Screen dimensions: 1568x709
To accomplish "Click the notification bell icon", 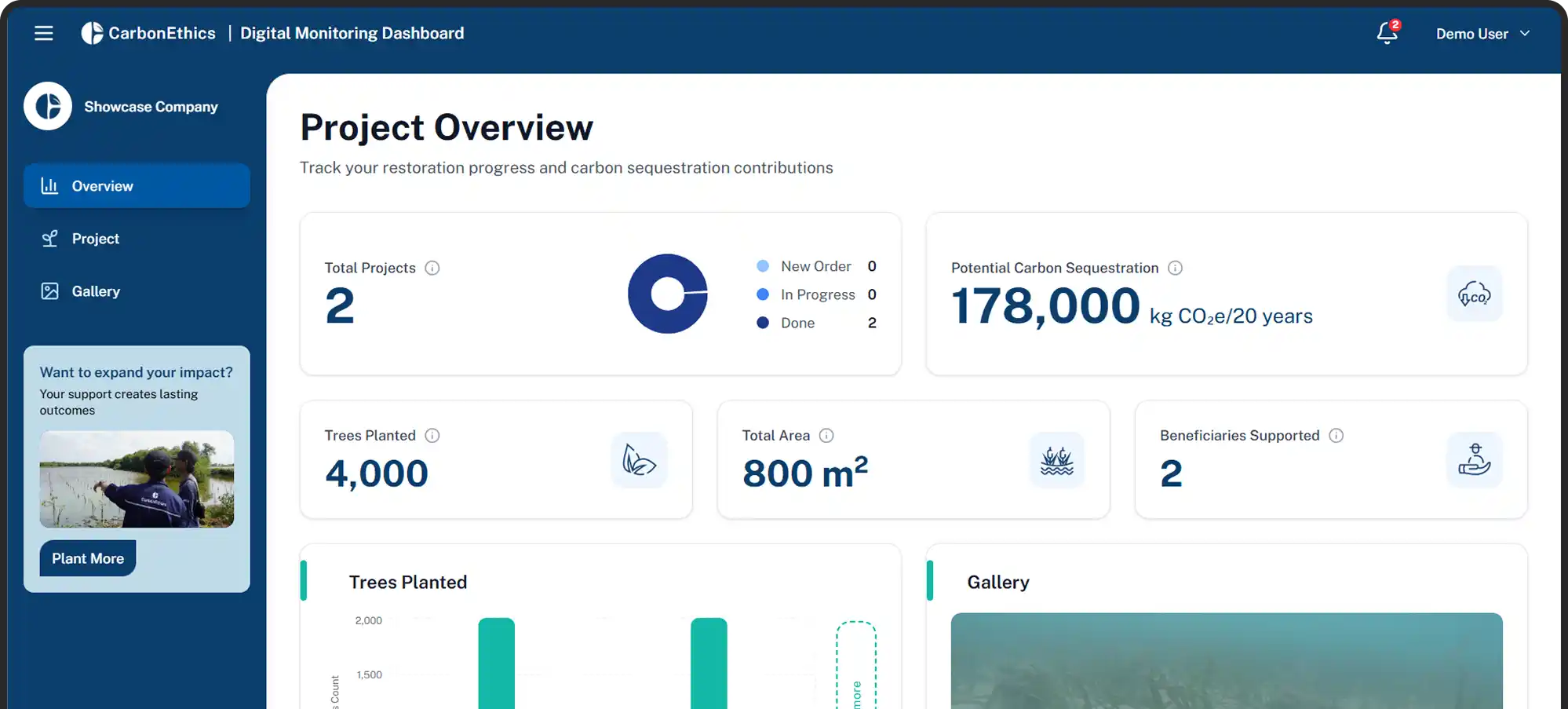I will pos(1387,33).
